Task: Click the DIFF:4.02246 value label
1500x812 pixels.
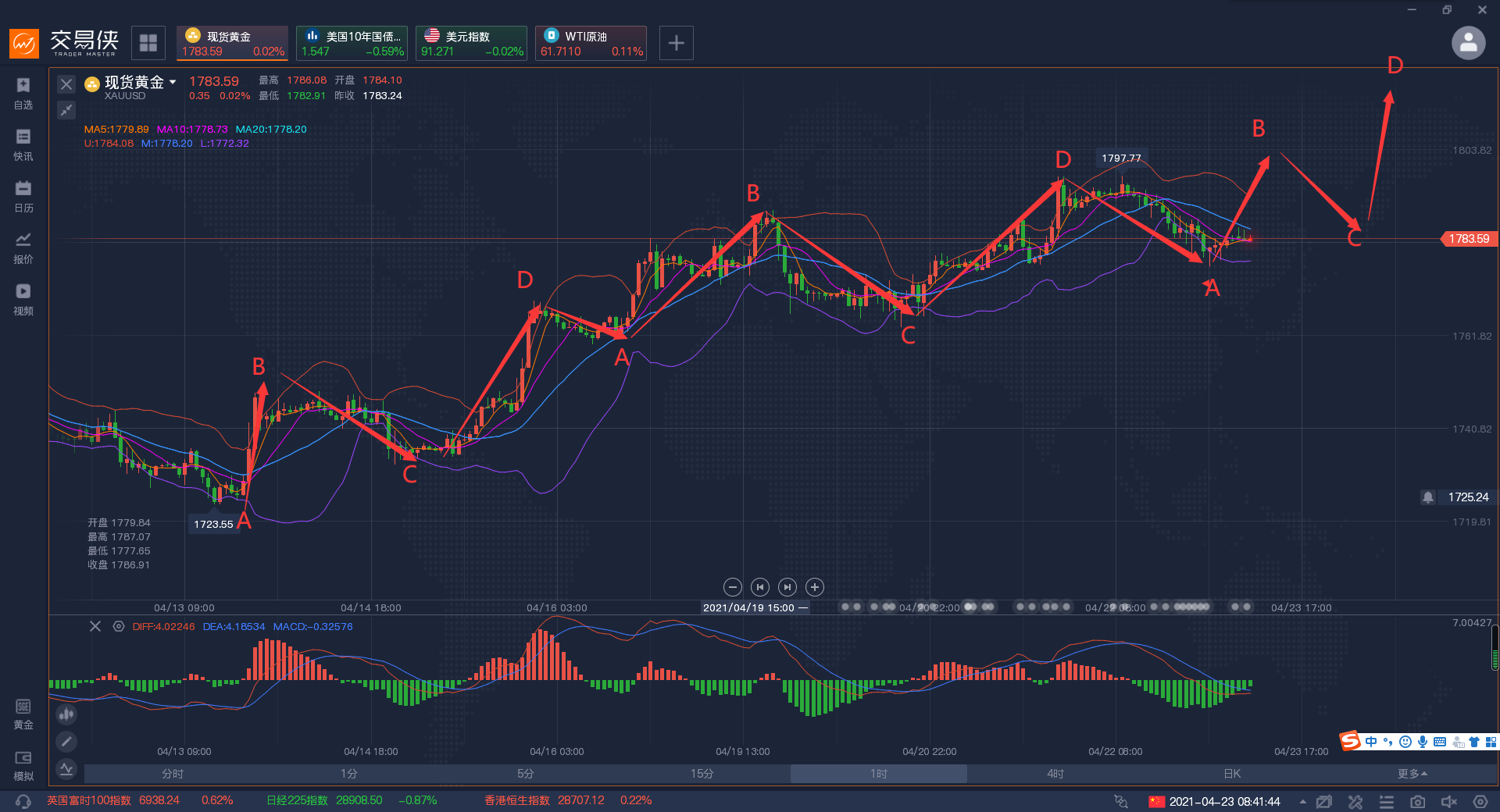Action: click(x=163, y=627)
